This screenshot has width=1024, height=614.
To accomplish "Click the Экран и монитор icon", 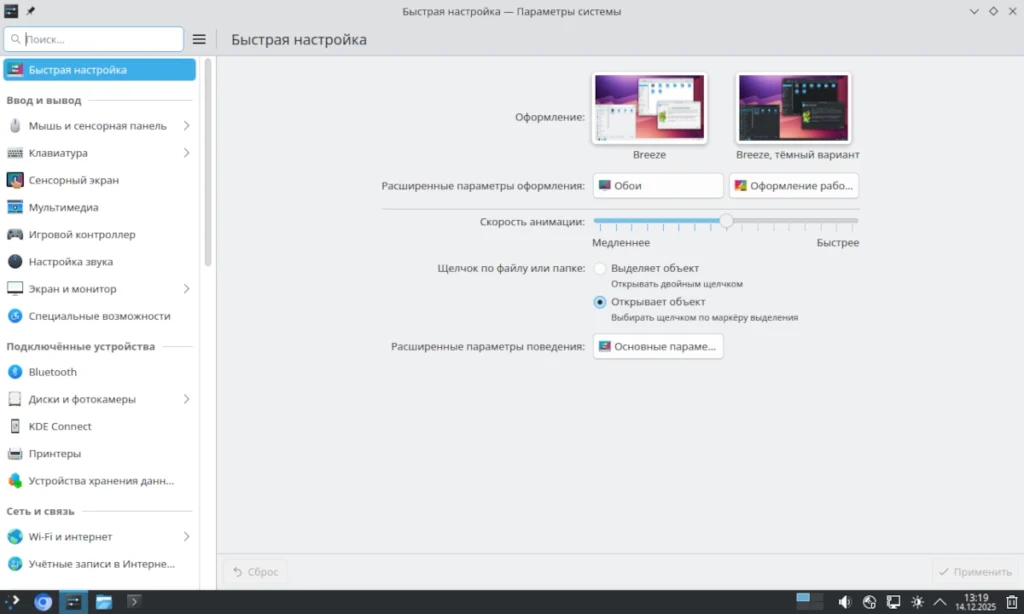I will point(15,288).
